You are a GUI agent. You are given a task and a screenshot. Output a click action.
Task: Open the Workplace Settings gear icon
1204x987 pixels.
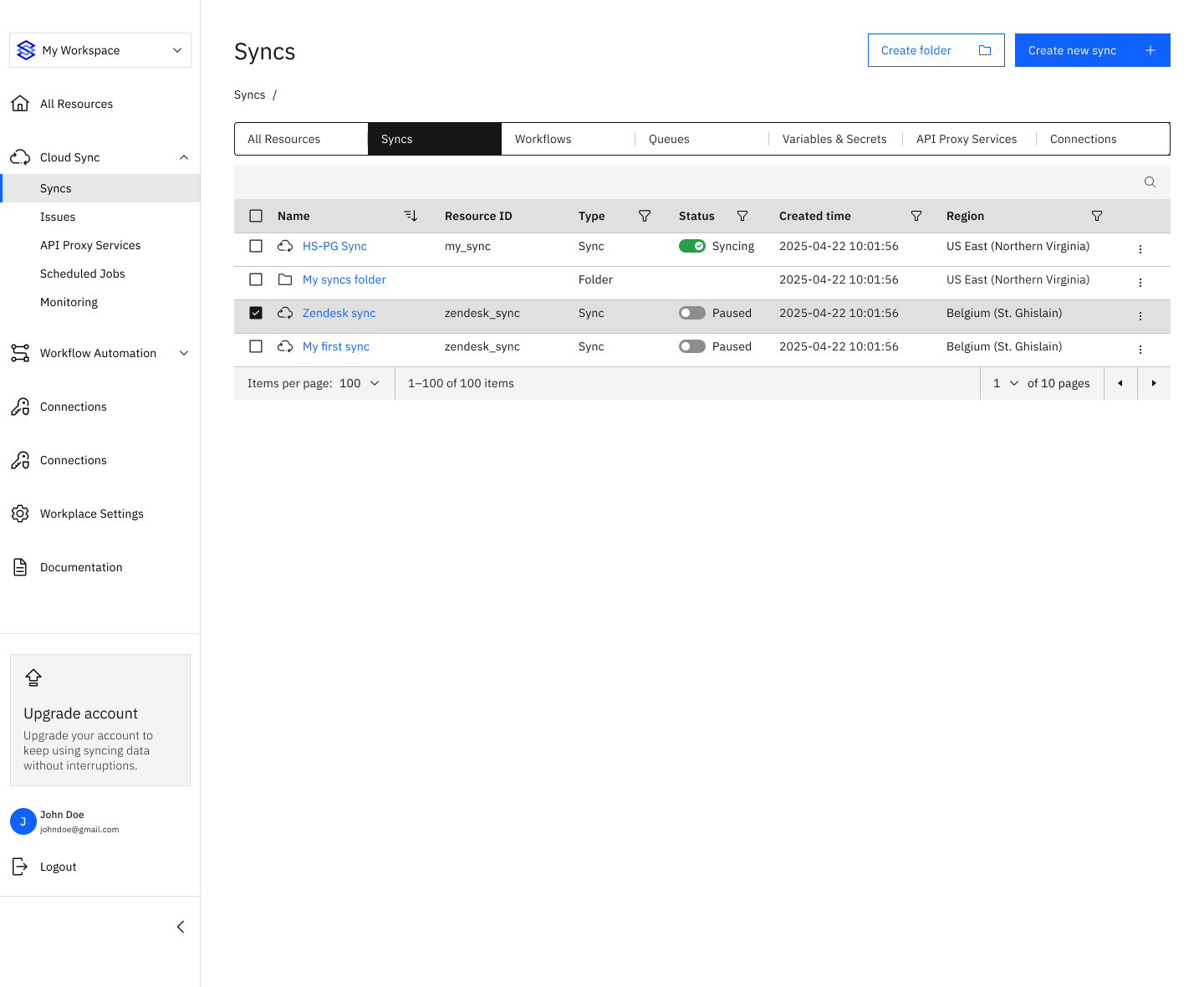20,514
